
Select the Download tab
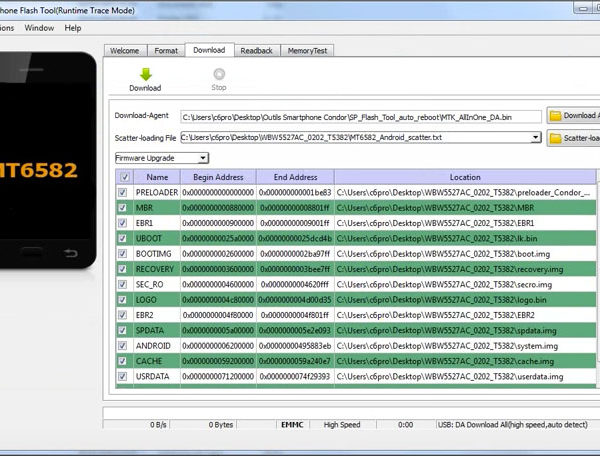click(209, 50)
